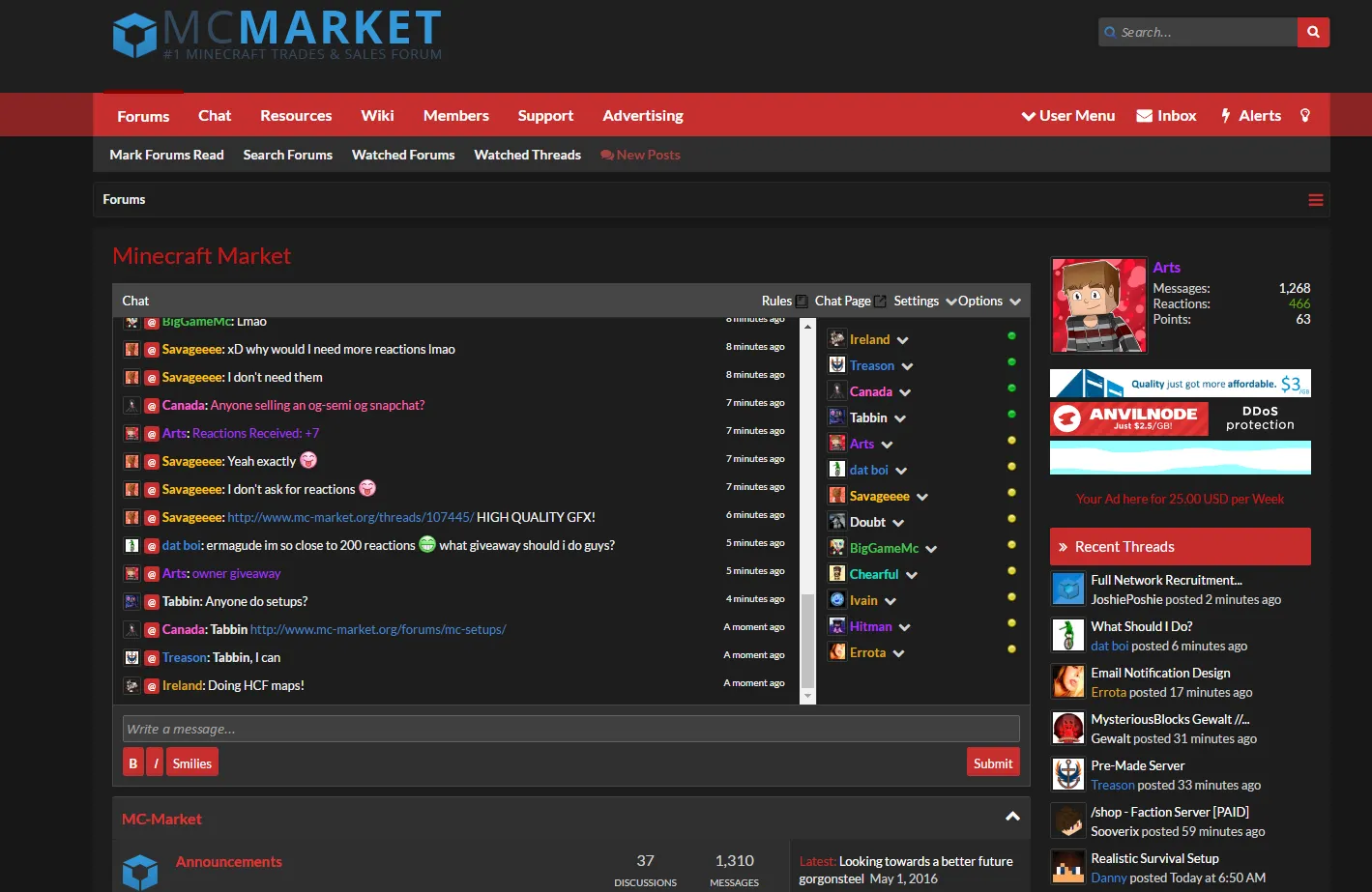Click the @ icon next to Ireland's HCF maps message
The width and height of the screenshot is (1372, 892).
152,686
